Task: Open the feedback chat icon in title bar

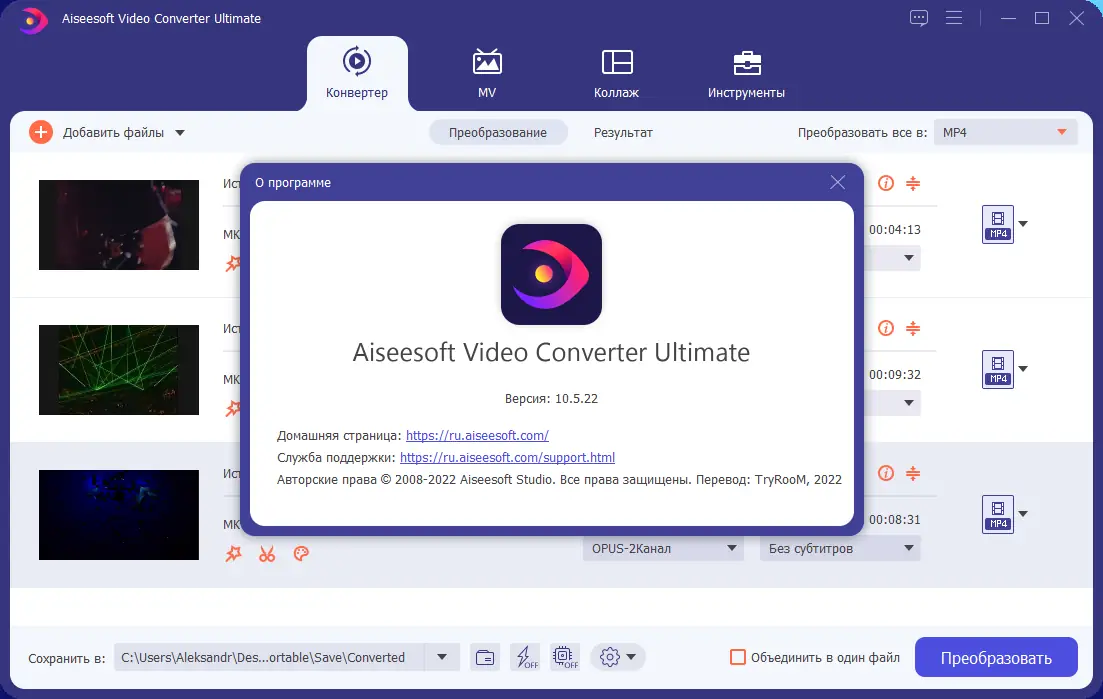Action: tap(919, 18)
